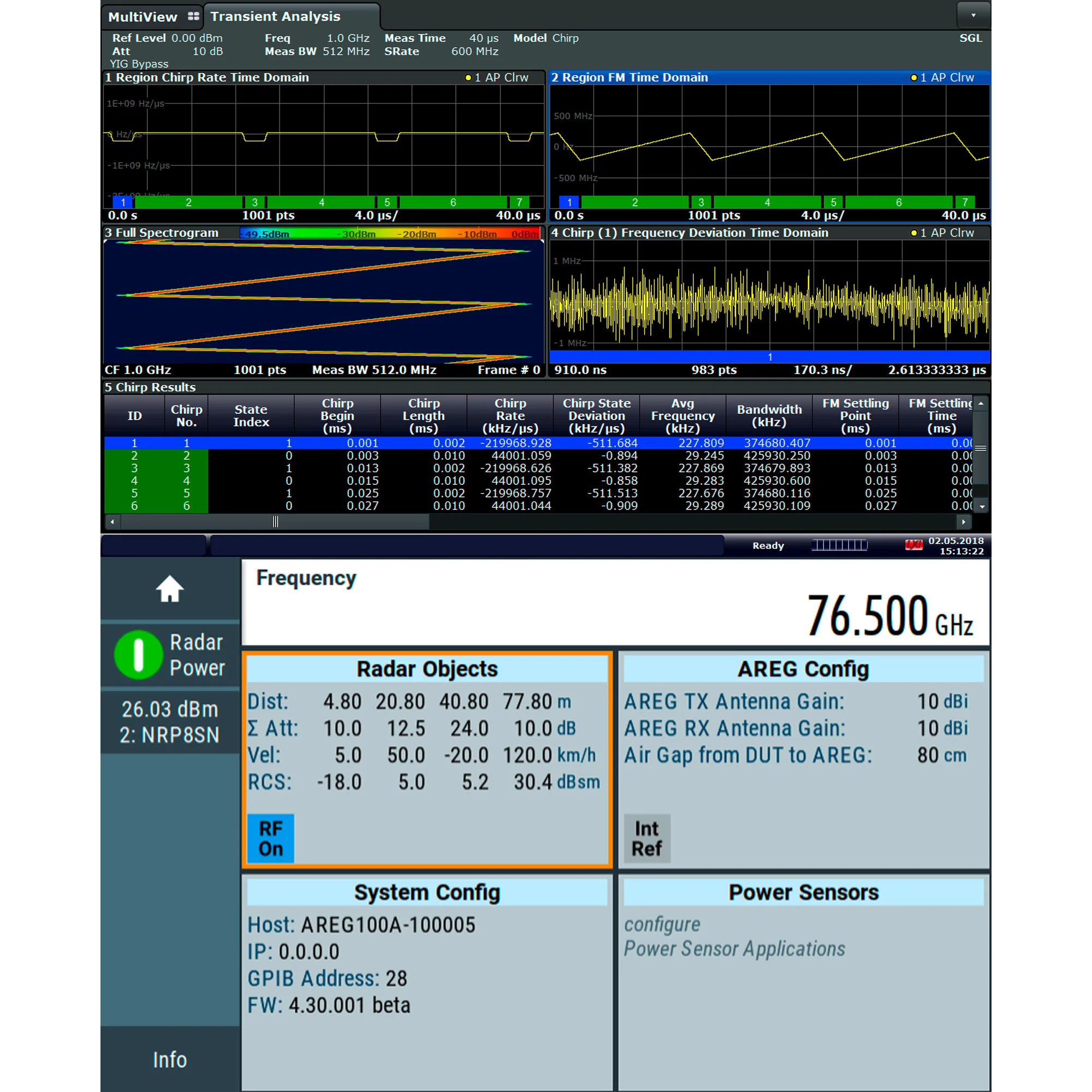Open the System Config panel header
Image resolution: width=1092 pixels, height=1092 pixels.
point(428,893)
